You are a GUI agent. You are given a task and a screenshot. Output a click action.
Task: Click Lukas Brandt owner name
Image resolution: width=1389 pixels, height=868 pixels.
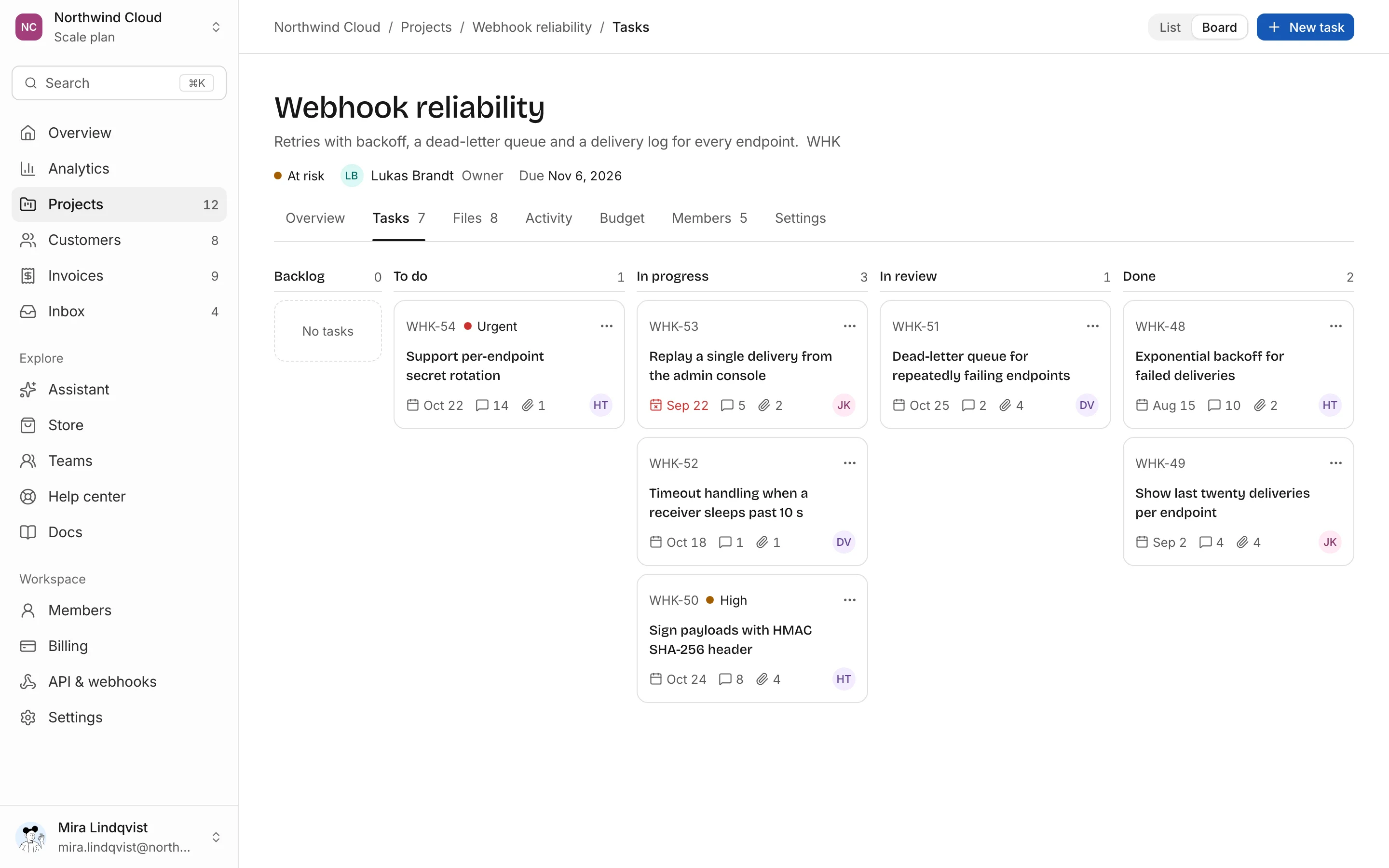(412, 176)
